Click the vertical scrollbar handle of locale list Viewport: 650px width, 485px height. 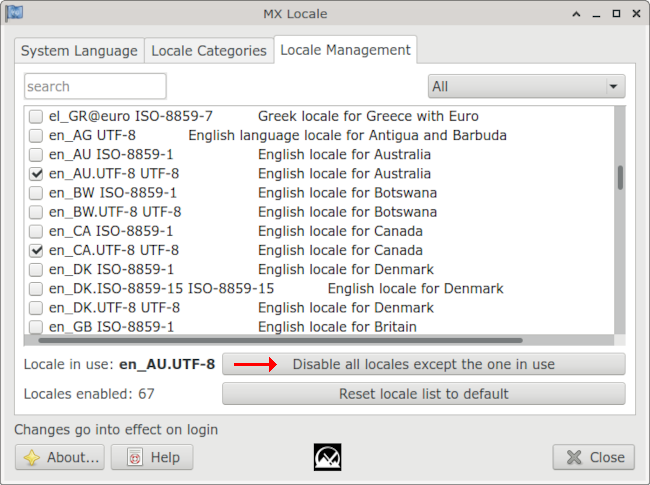620,177
